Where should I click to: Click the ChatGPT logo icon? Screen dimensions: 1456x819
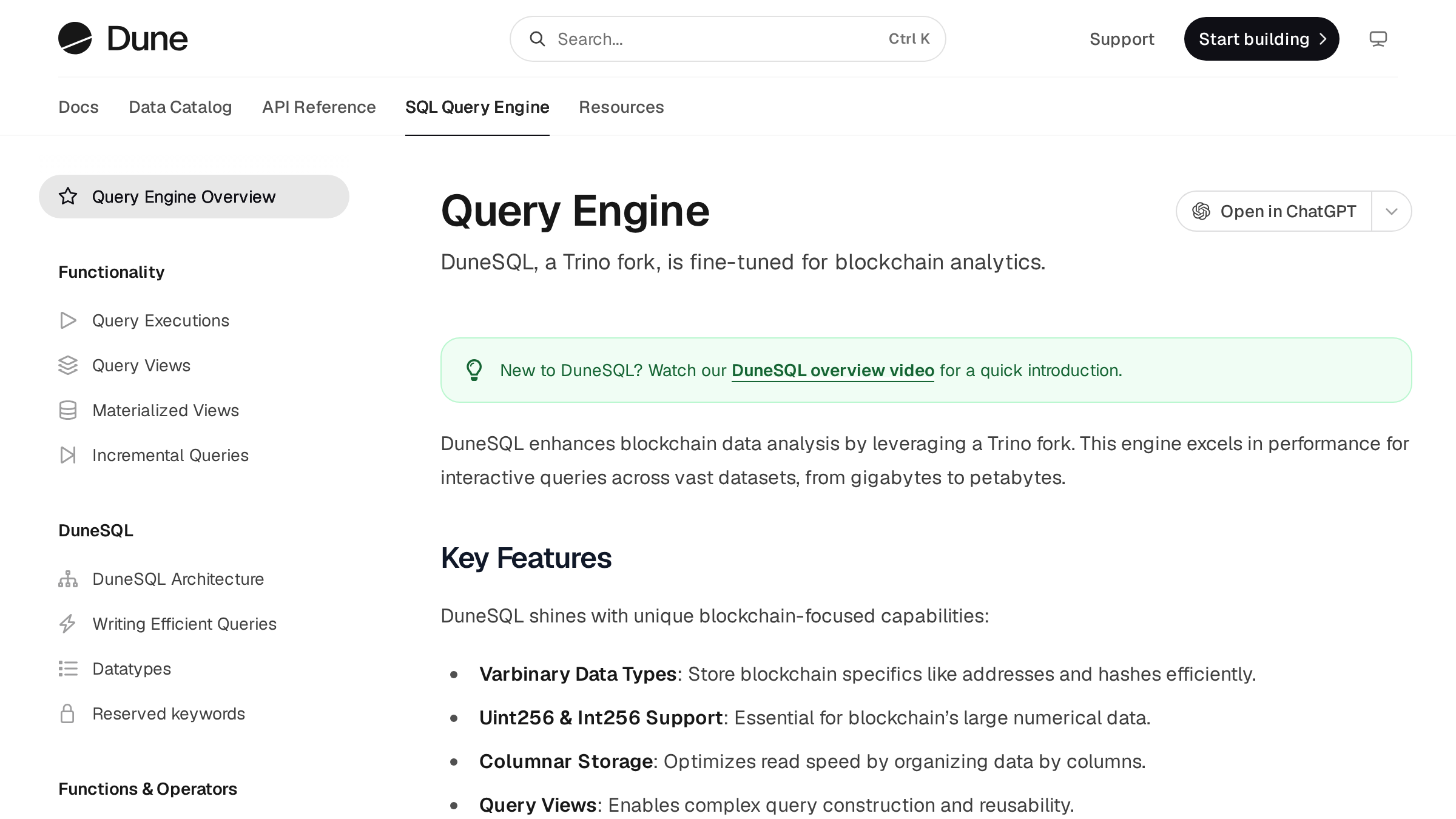[1201, 211]
